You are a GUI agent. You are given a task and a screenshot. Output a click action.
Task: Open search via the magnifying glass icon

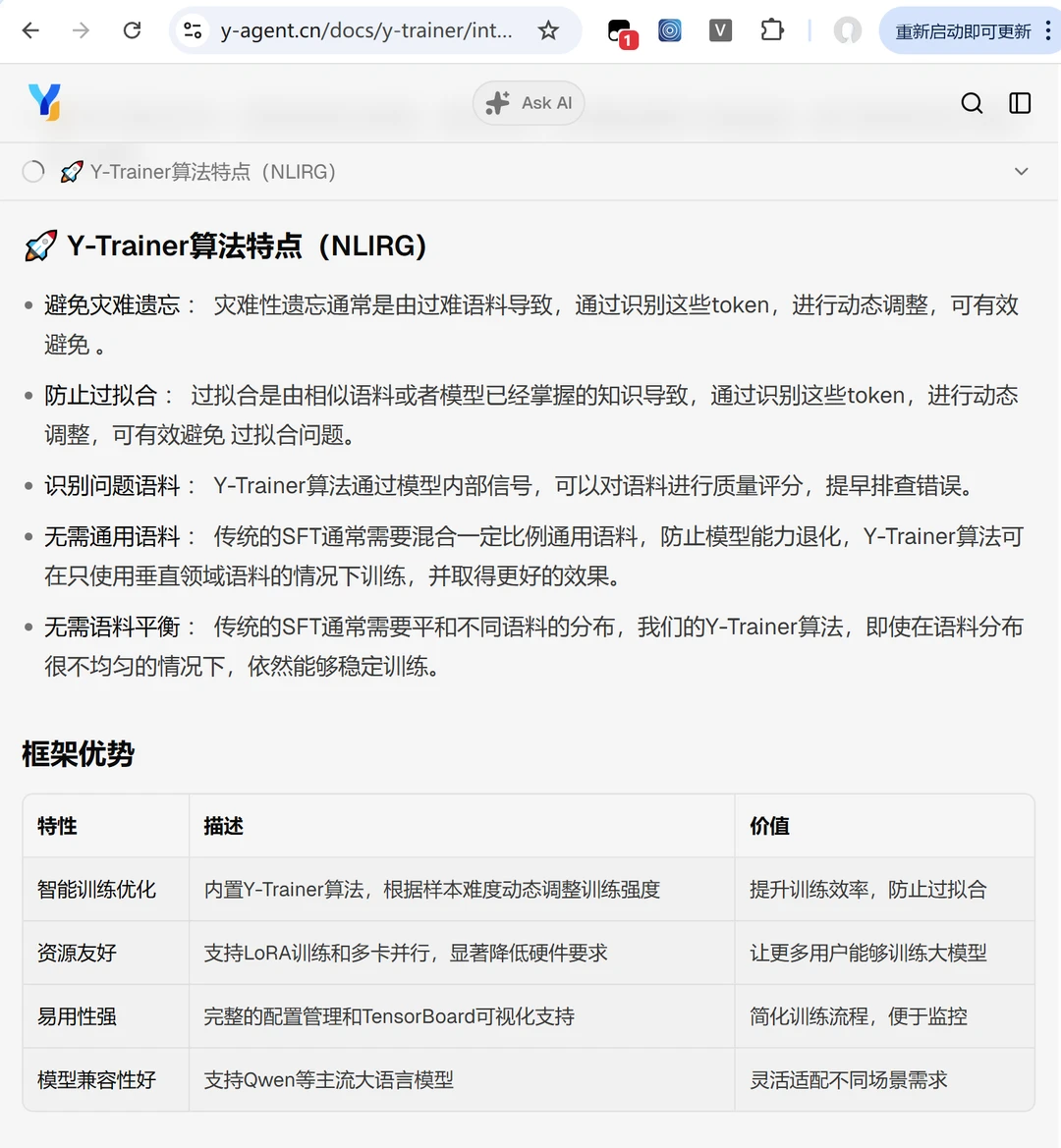(972, 102)
